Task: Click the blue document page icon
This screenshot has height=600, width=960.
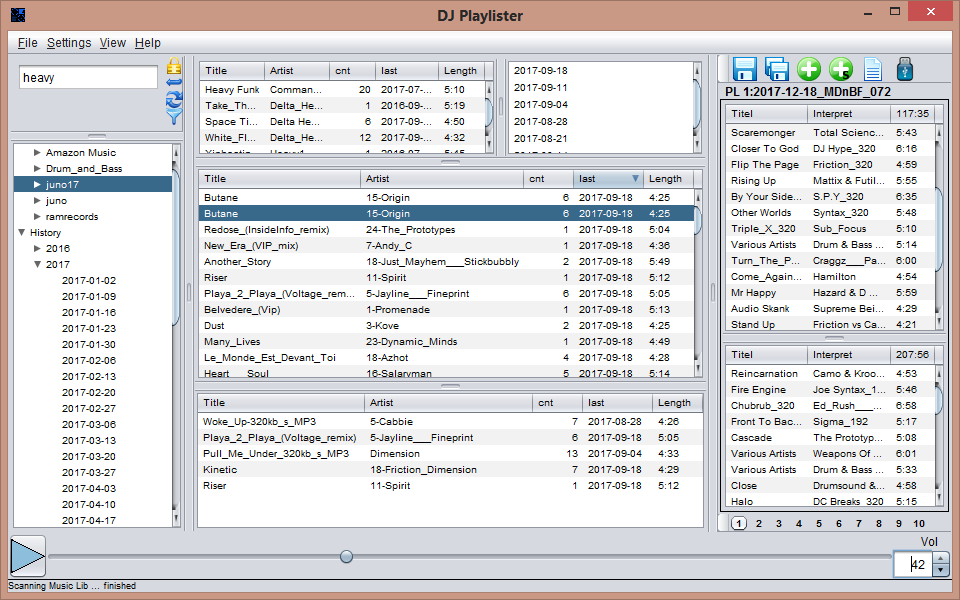Action: click(872, 69)
